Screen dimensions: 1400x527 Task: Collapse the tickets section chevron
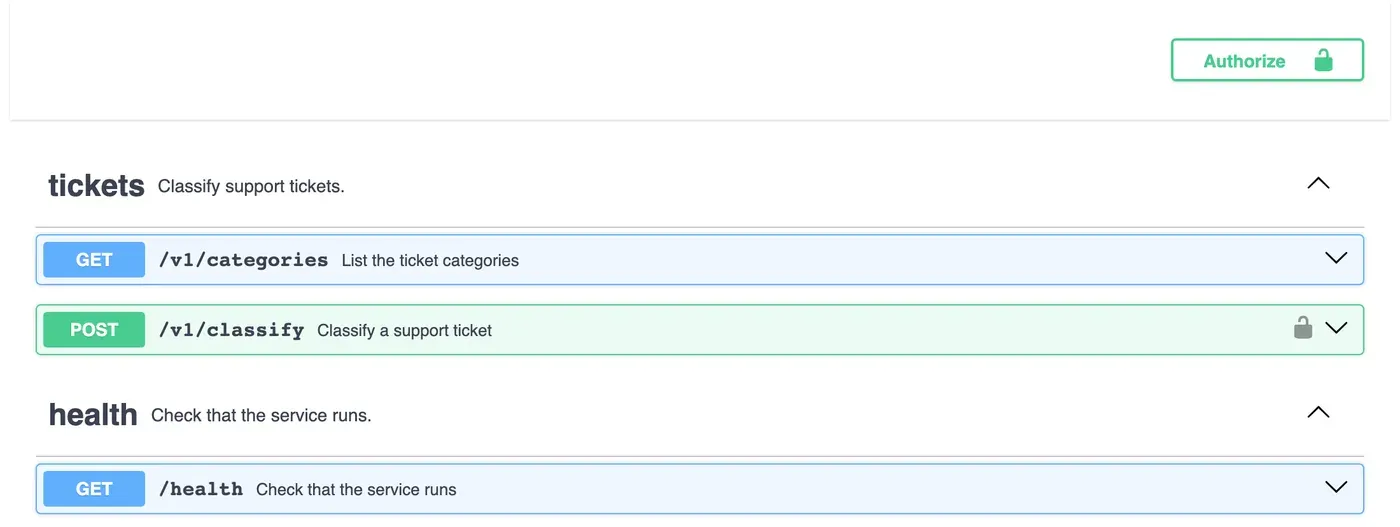1318,183
